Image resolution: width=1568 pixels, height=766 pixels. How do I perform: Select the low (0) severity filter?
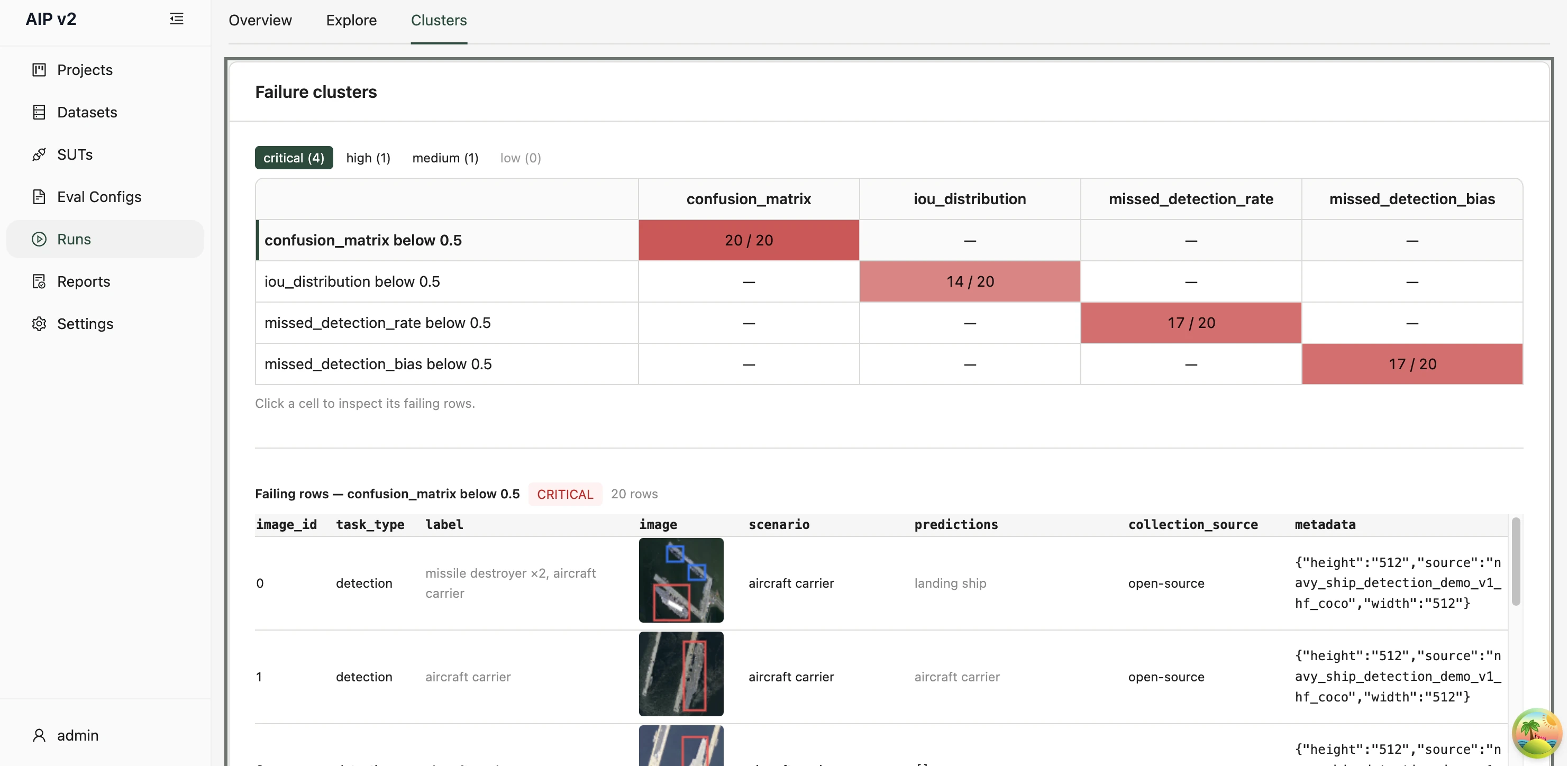521,158
